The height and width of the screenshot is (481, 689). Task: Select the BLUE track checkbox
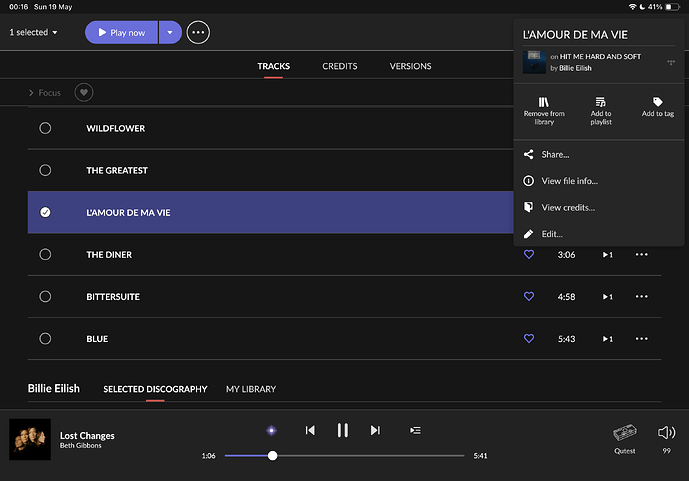click(45, 339)
